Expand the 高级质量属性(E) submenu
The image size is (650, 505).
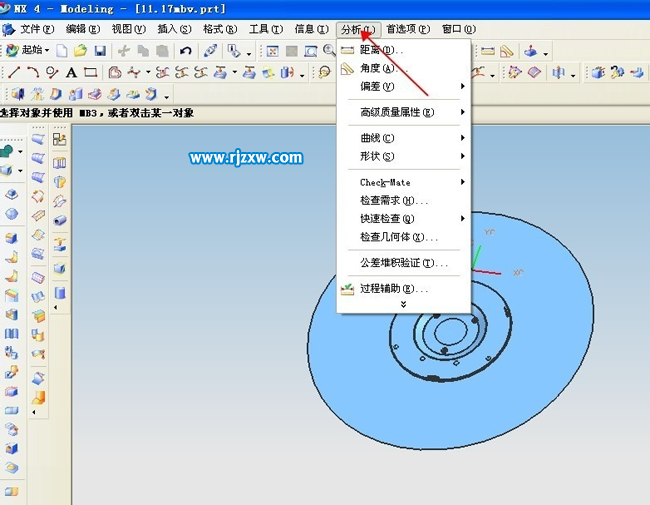click(403, 112)
